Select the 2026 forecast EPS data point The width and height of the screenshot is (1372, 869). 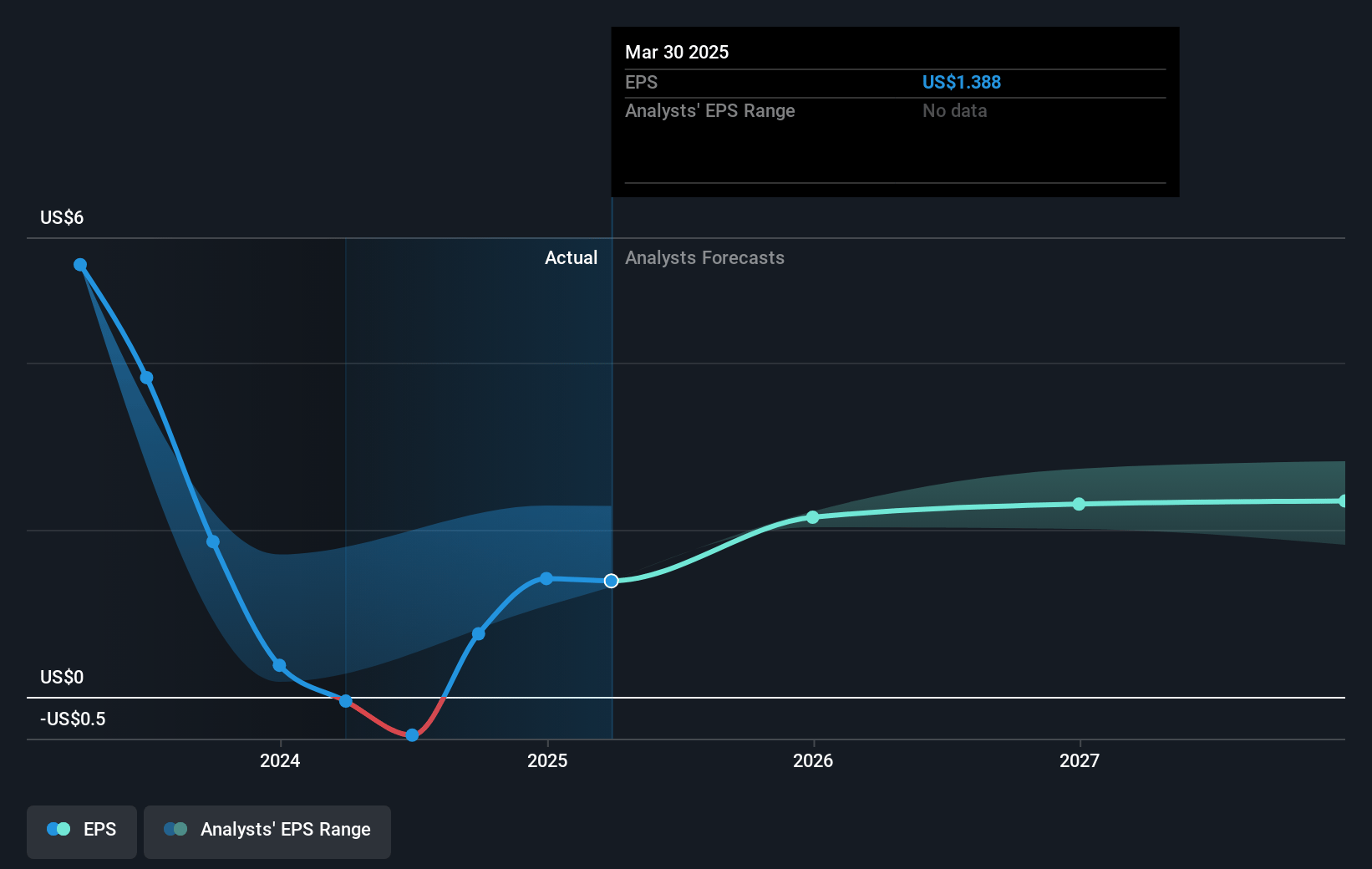813,517
